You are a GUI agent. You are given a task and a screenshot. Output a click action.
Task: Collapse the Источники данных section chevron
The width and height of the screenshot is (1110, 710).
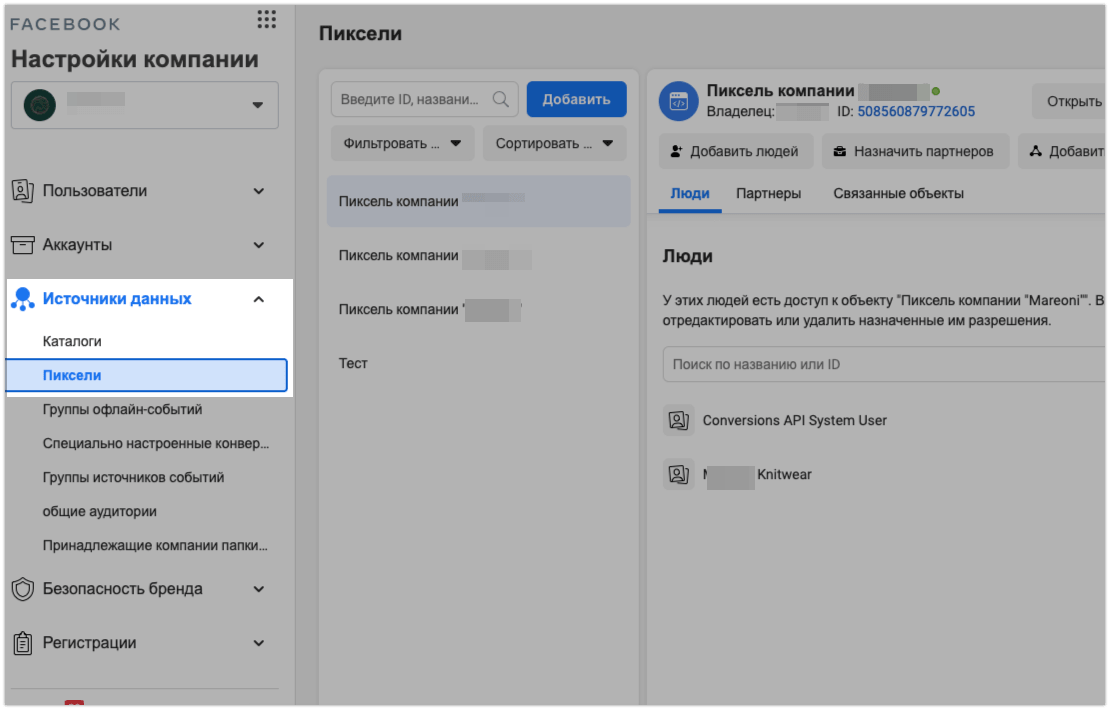259,299
